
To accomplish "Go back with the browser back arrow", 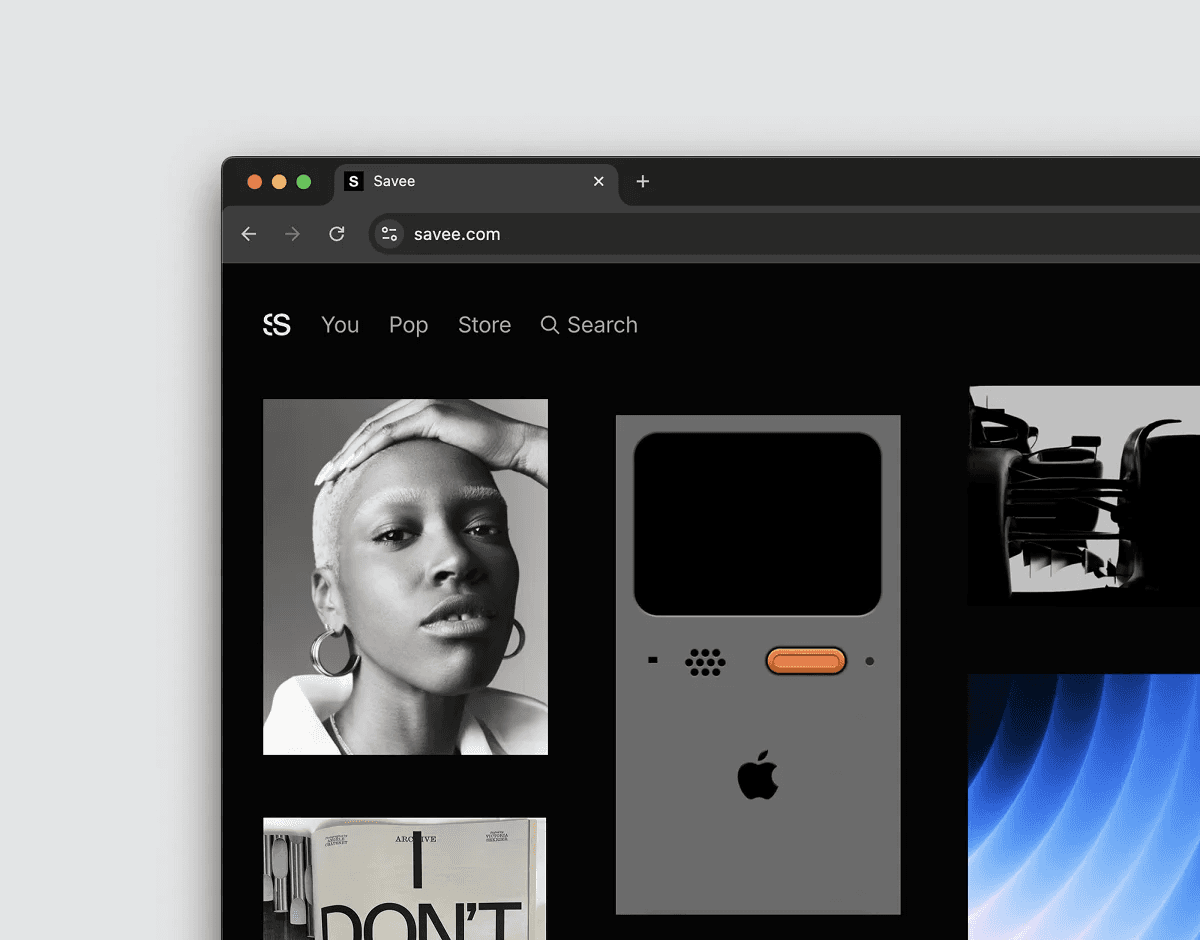I will (249, 234).
